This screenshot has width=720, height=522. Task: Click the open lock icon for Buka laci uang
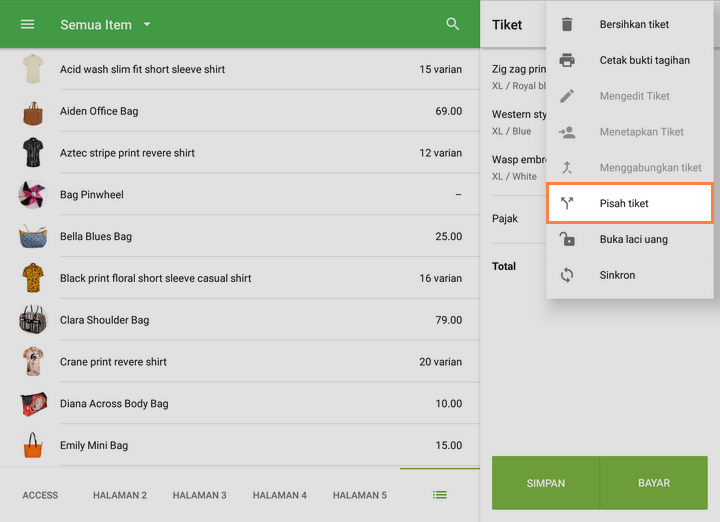point(567,239)
